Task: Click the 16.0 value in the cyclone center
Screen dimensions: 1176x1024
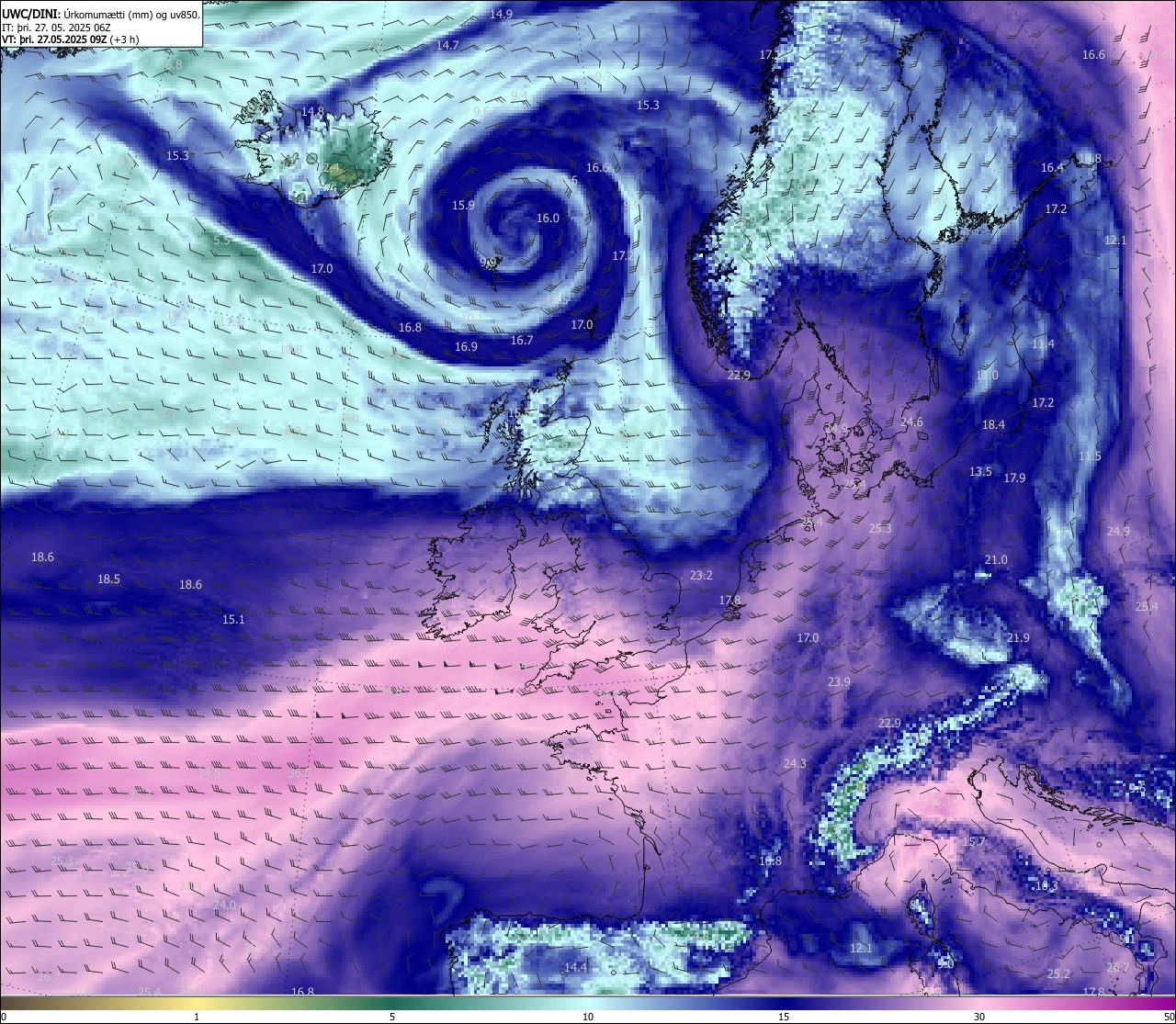Action: point(548,218)
